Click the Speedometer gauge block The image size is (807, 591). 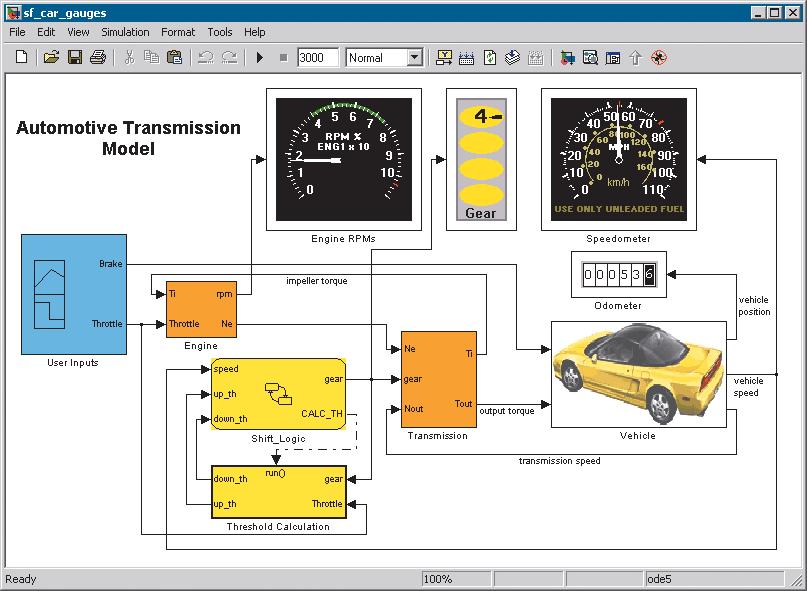click(619, 159)
